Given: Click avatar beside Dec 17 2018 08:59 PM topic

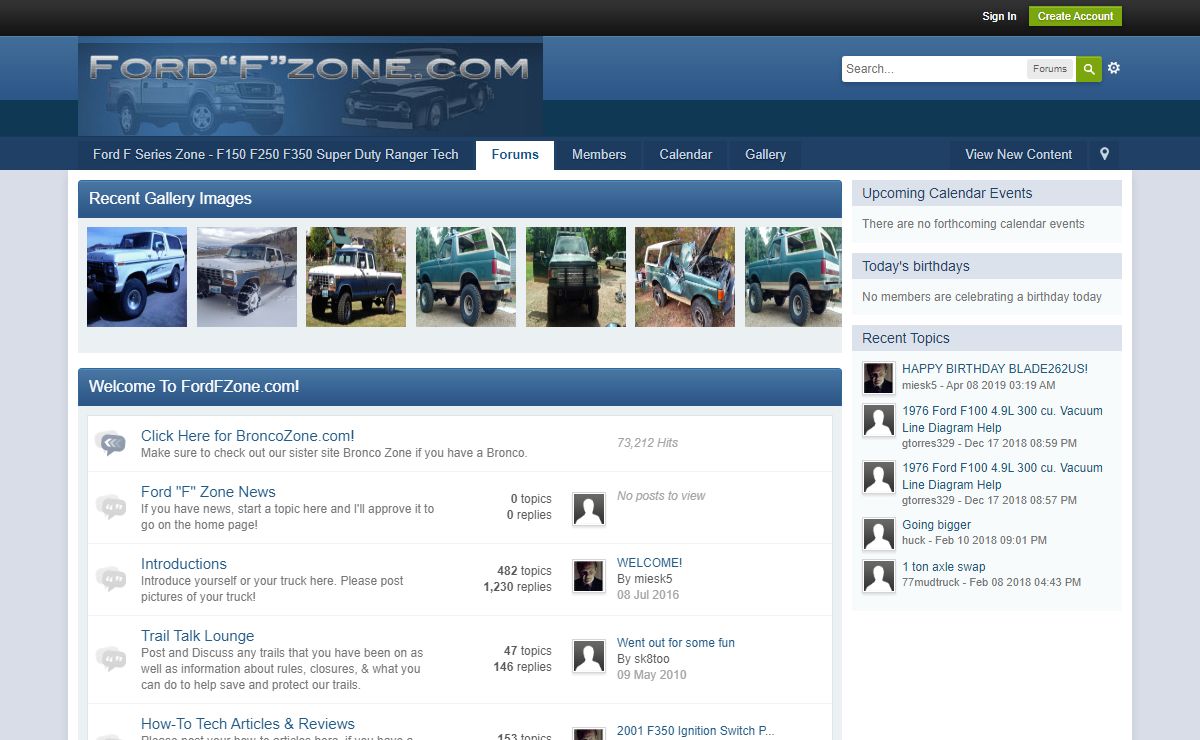Looking at the screenshot, I should [x=879, y=420].
